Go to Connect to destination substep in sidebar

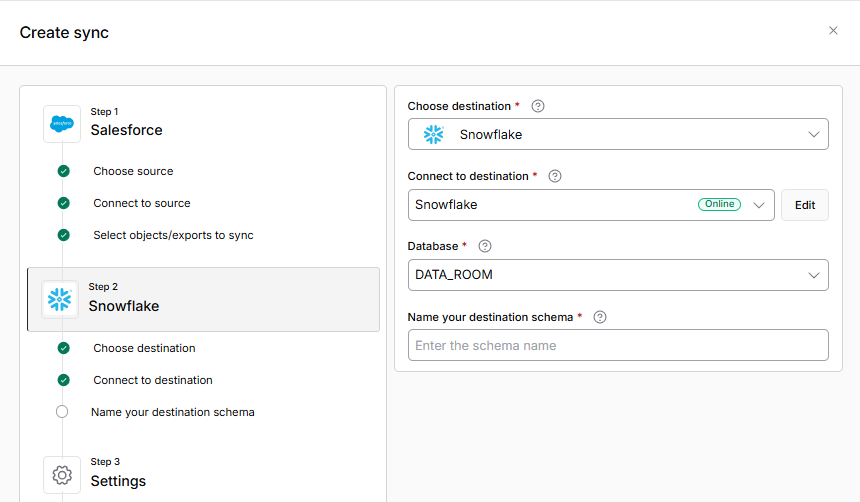[x=153, y=380]
